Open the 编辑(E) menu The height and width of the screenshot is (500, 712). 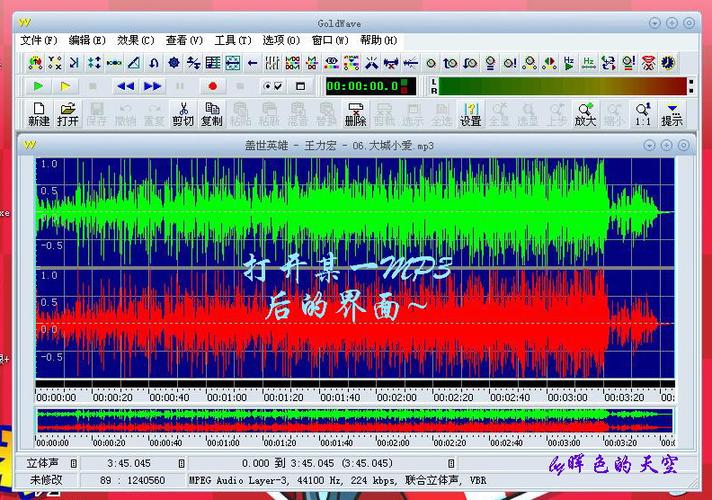click(x=87, y=40)
